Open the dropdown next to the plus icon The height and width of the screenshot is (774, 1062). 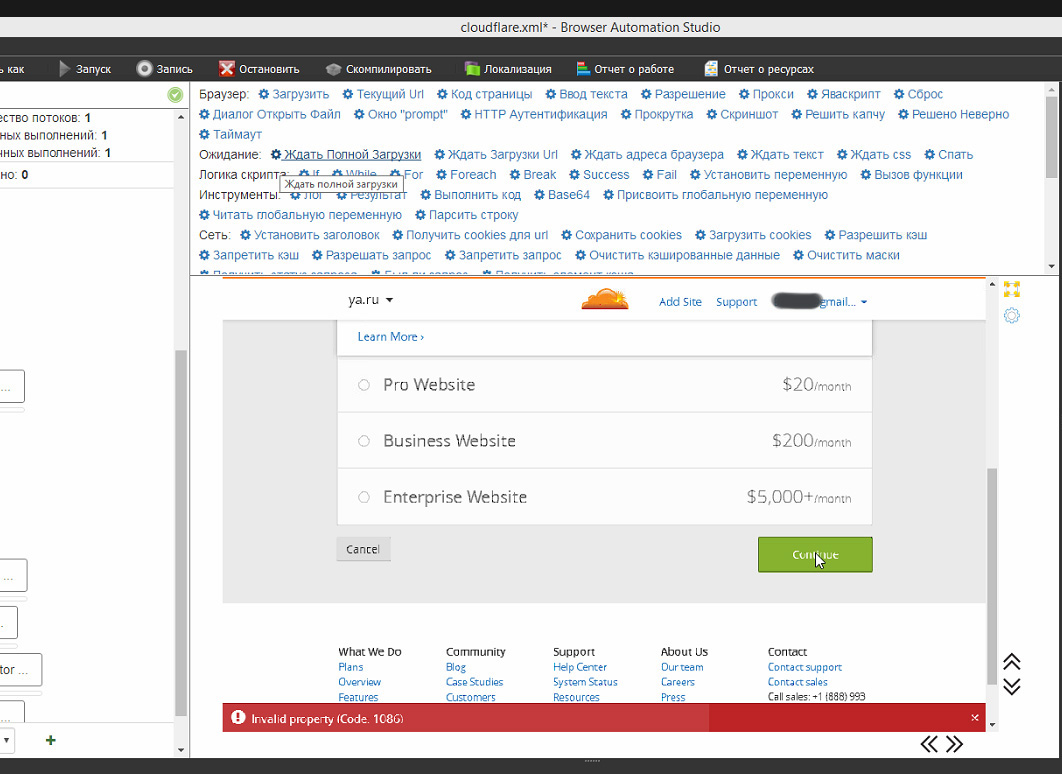[x=6, y=740]
